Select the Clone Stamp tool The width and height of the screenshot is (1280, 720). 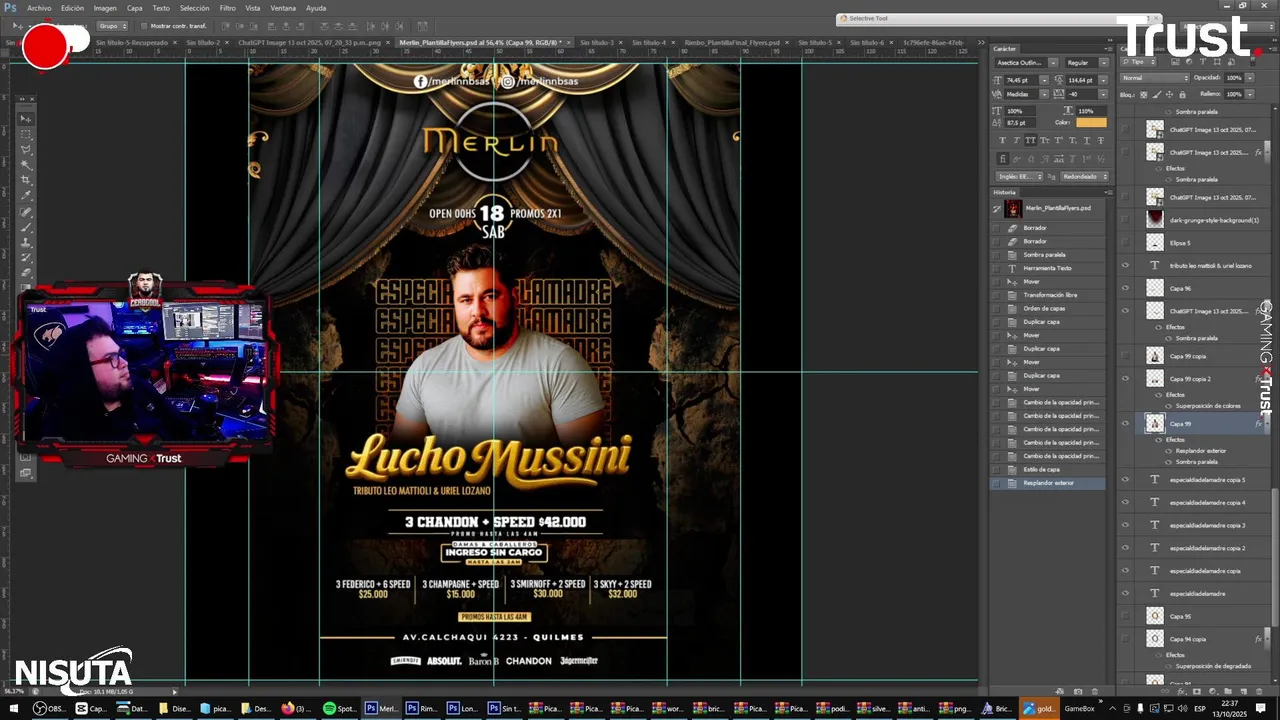(26, 243)
